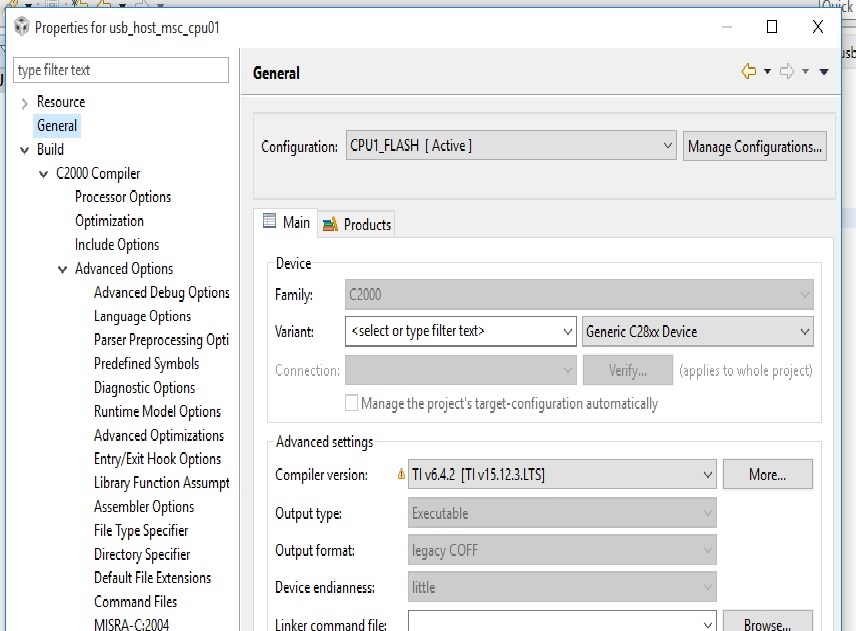This screenshot has width=856, height=631.
Task: Click the C2000 Compiler label
Action: coord(98,174)
